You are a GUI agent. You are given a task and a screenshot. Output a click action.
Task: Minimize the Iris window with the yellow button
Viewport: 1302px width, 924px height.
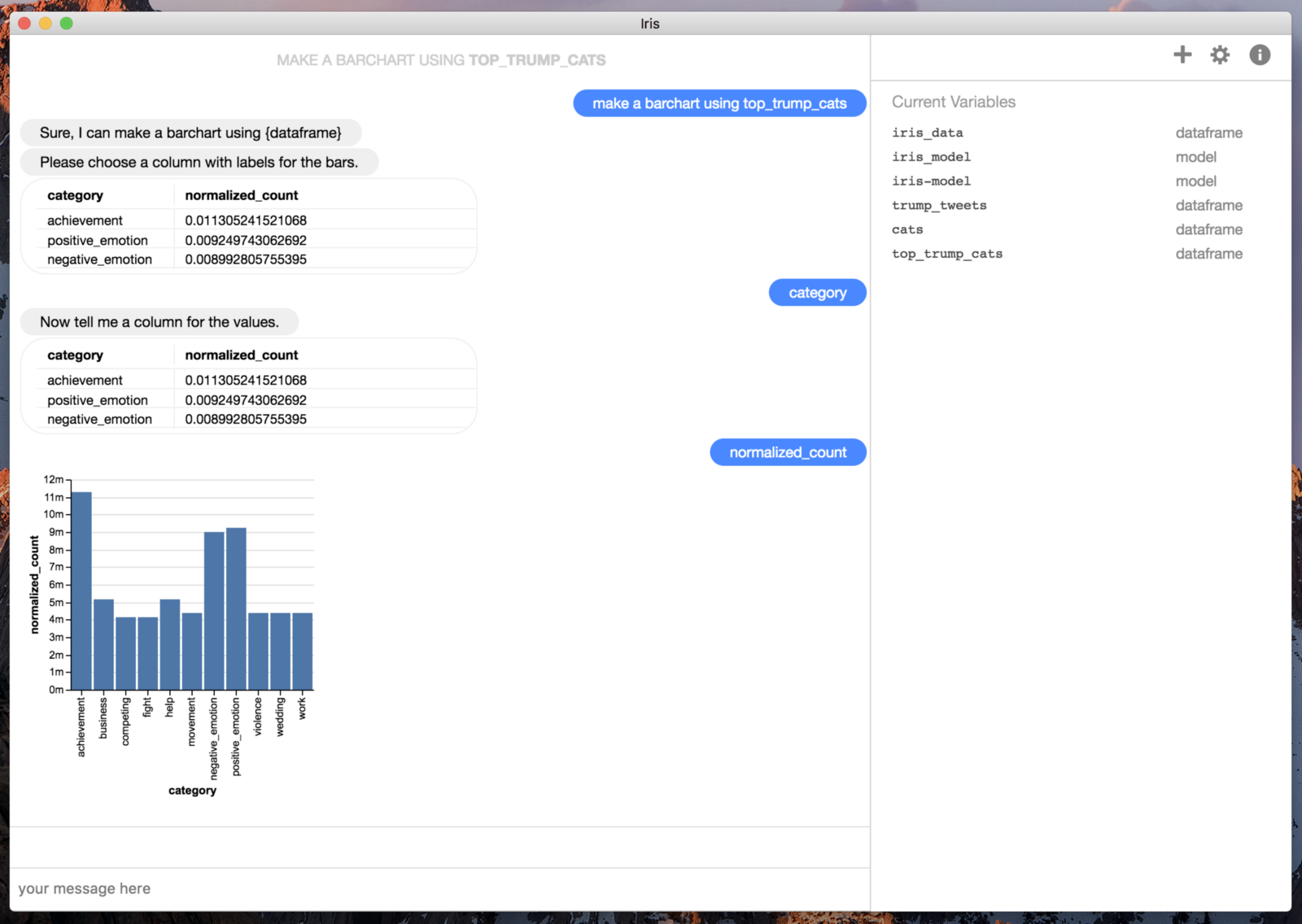(46, 24)
